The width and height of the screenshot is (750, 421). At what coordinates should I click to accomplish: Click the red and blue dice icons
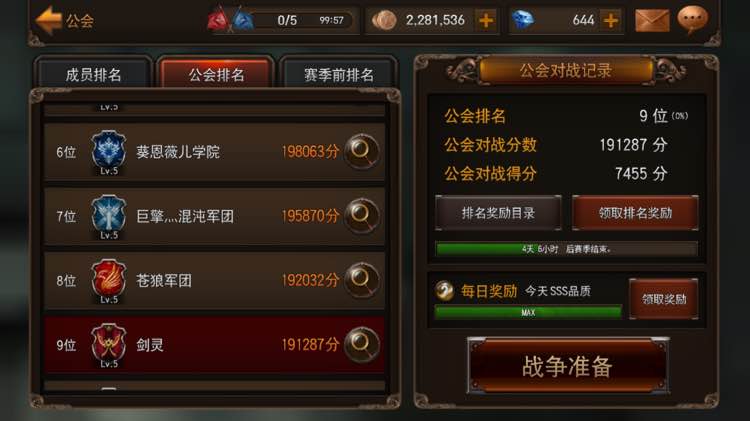(230, 20)
